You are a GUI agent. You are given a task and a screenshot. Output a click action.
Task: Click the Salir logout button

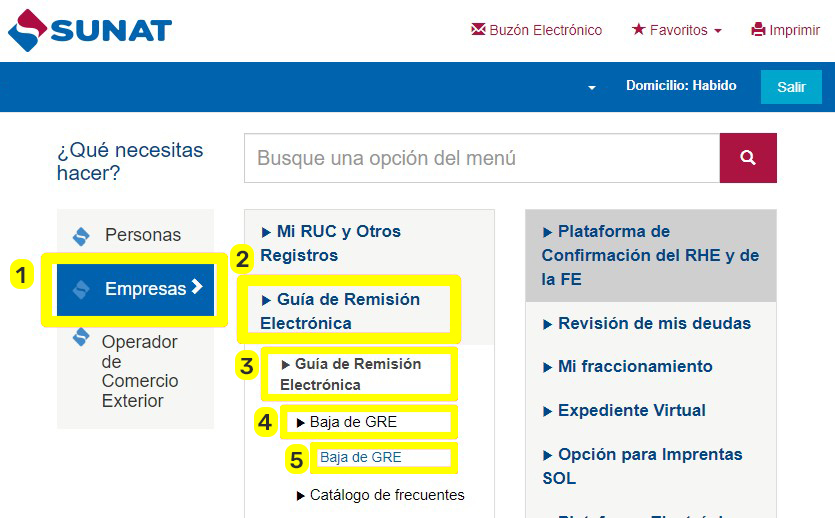791,87
